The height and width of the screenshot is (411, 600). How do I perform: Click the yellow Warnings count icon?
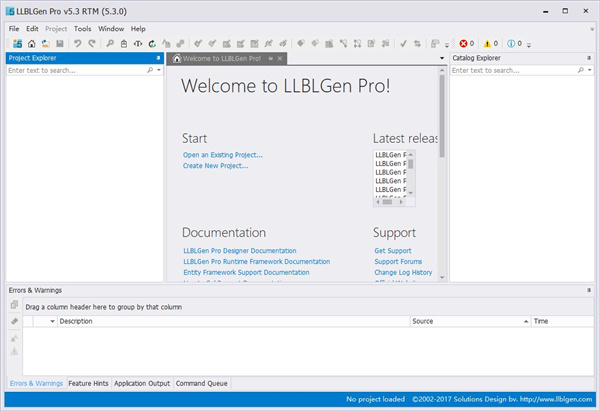[490, 44]
